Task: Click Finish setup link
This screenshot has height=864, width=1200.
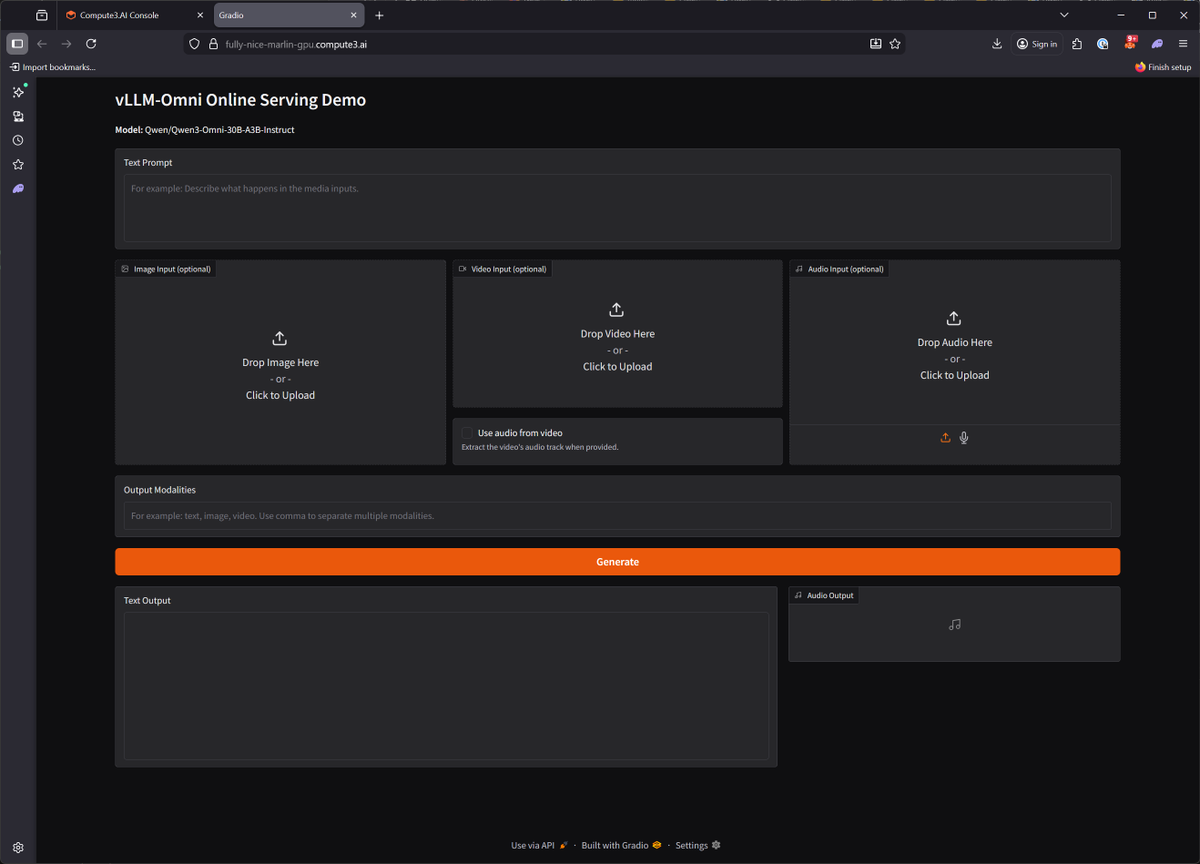Action: (x=1163, y=67)
